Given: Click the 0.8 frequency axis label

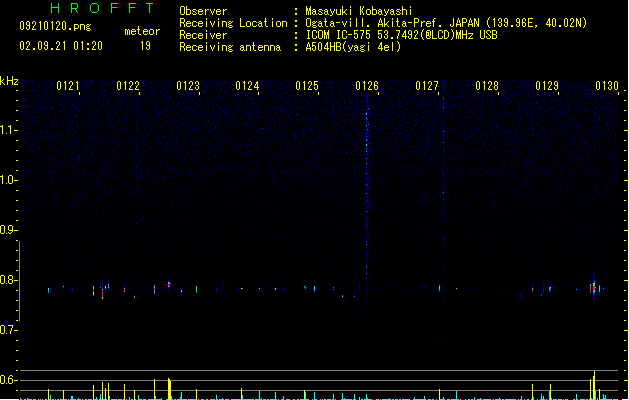Looking at the screenshot, I should 8,280.
